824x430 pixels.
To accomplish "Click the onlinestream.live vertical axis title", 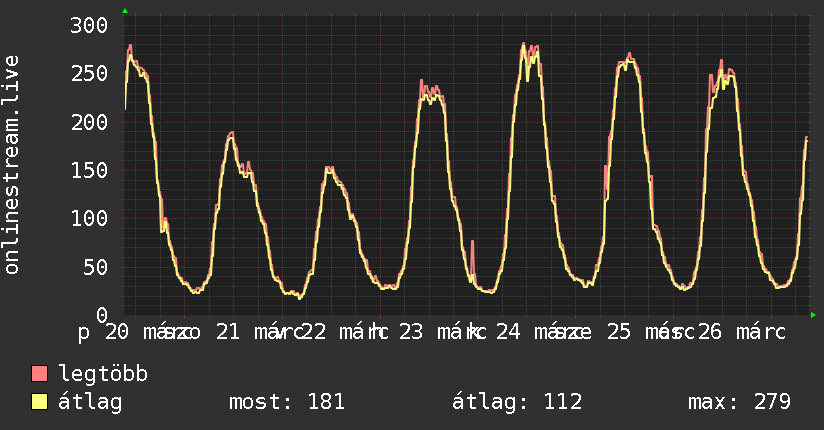I will (x=12, y=165).
